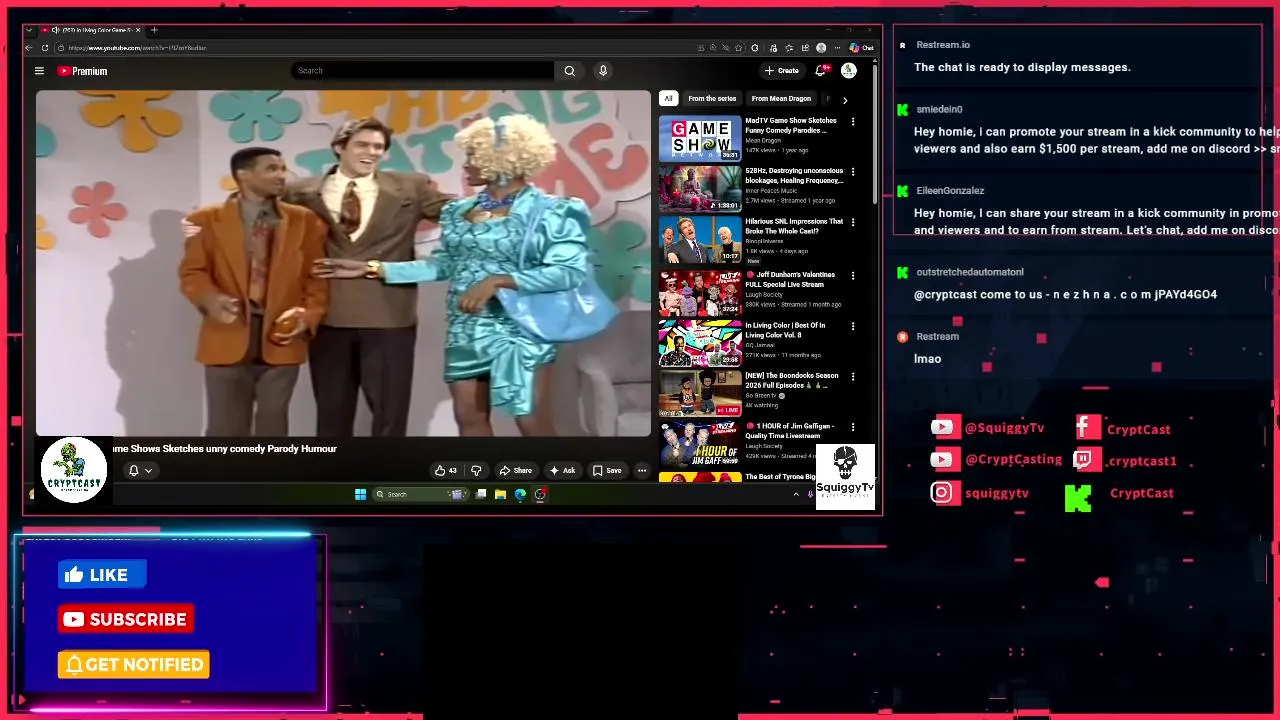Open options for In Living Color Best Of video

853,326
